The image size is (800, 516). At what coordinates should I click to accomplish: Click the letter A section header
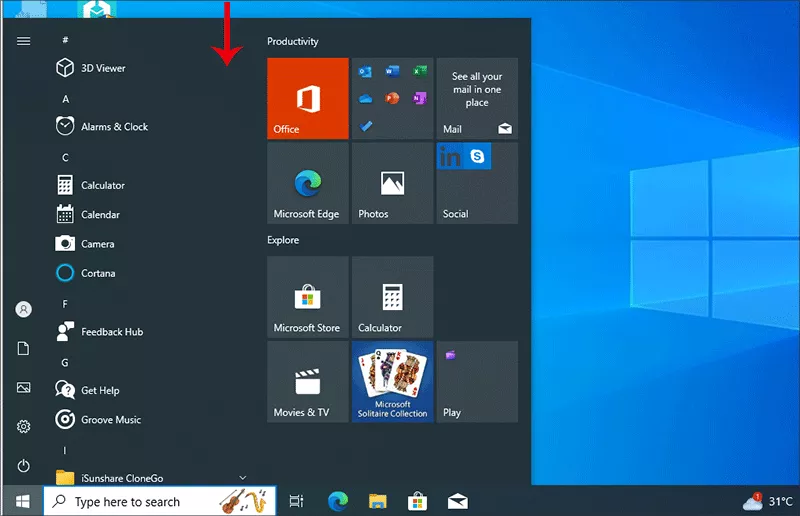65,99
